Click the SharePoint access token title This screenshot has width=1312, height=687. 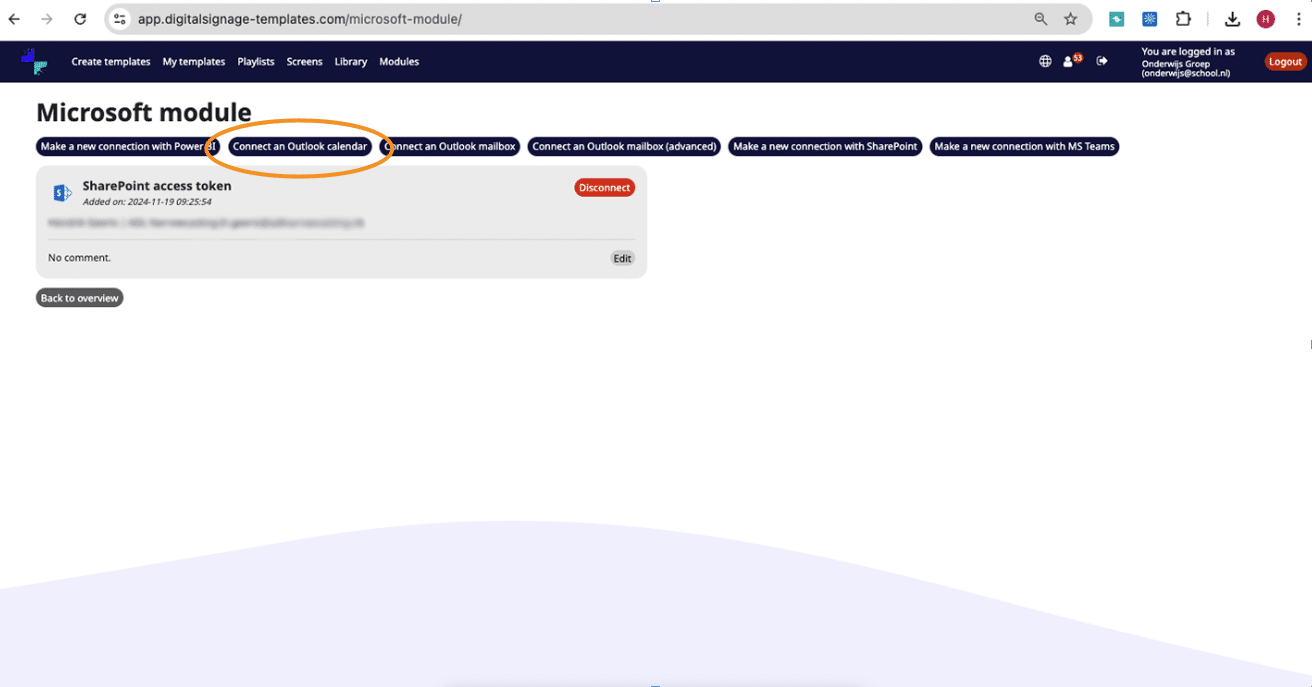point(157,186)
